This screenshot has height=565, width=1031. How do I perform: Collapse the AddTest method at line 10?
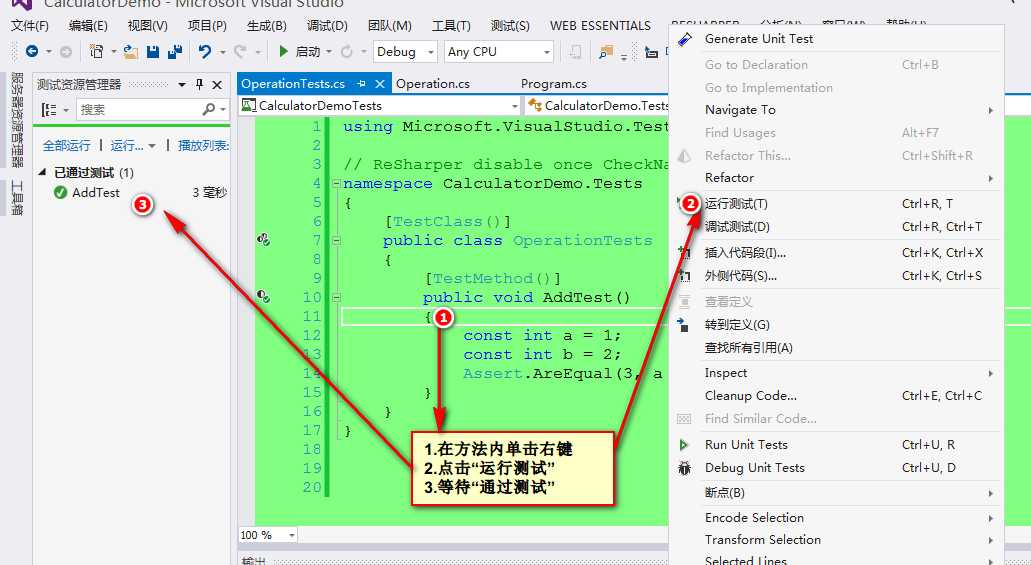[337, 298]
